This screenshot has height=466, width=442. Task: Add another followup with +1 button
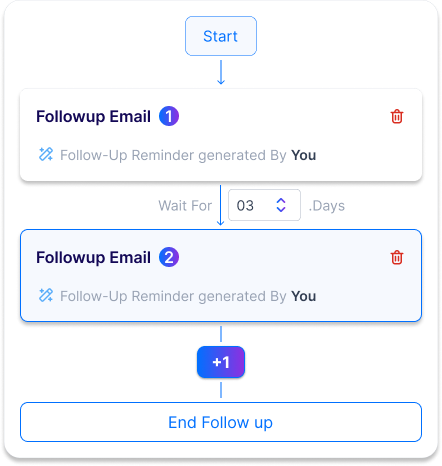pyautogui.click(x=221, y=362)
